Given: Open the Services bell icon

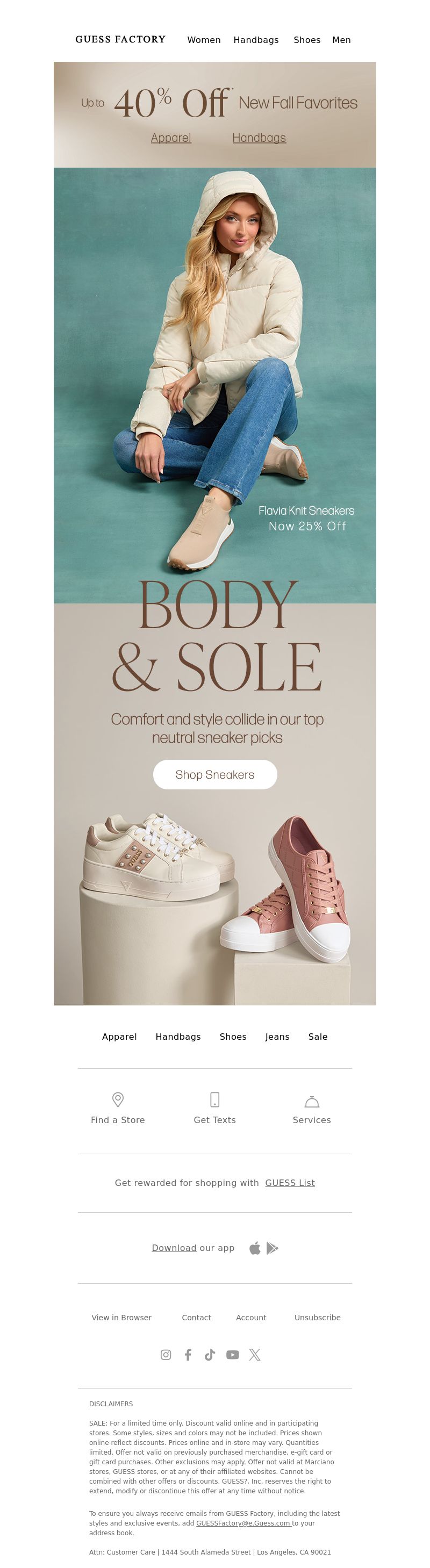Looking at the screenshot, I should 312,1101.
